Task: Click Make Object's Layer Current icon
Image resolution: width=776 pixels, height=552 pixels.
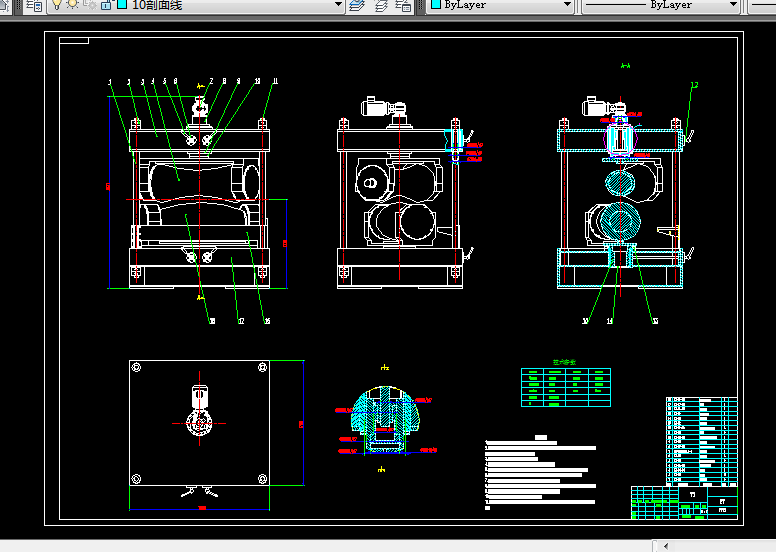Action: (357, 5)
